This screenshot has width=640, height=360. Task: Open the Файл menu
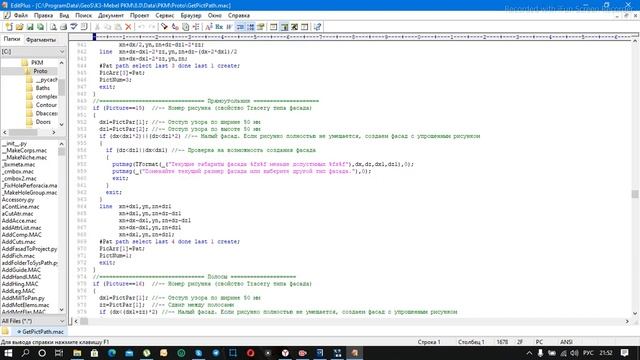click(20, 16)
